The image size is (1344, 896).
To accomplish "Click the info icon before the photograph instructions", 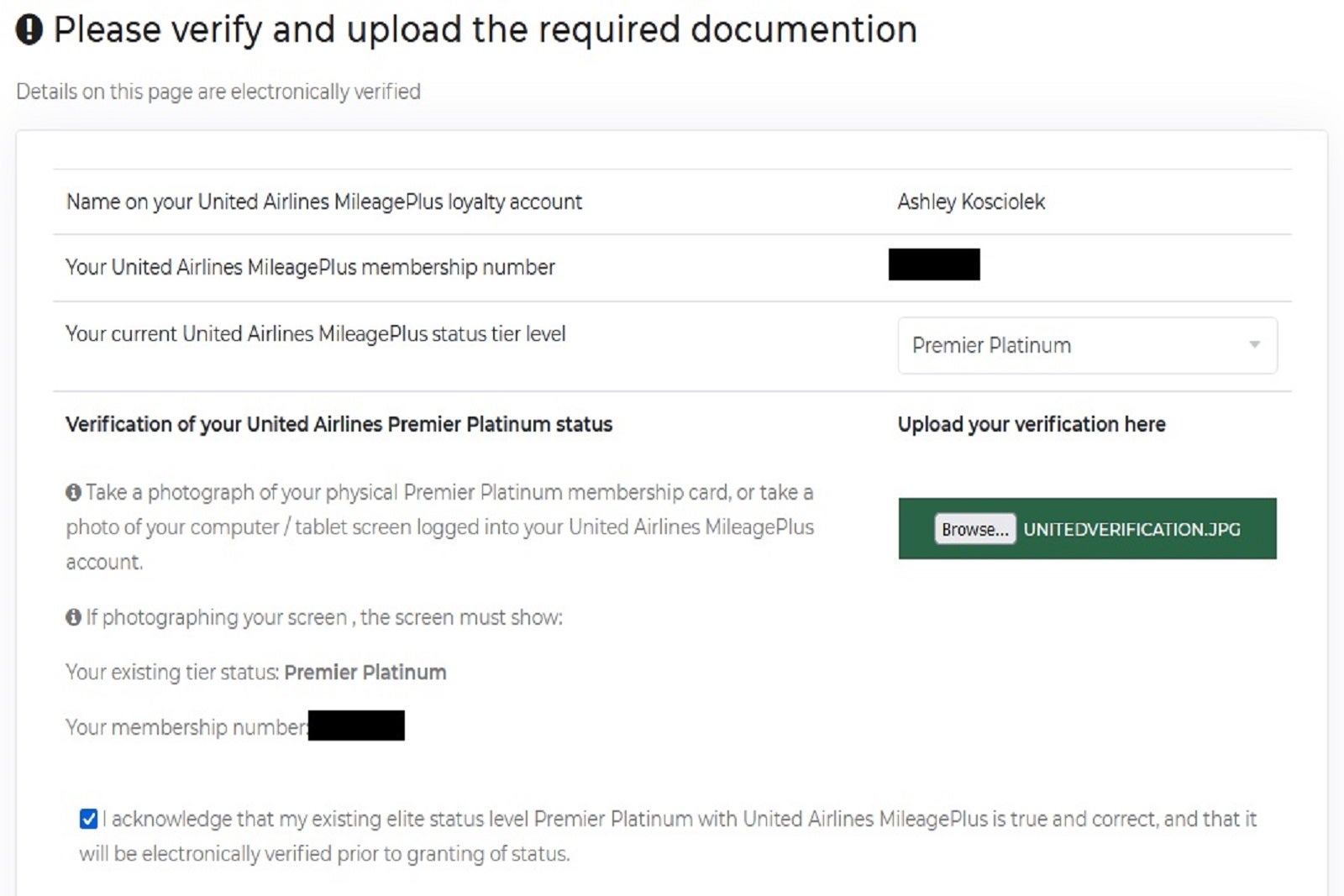I will (x=72, y=491).
